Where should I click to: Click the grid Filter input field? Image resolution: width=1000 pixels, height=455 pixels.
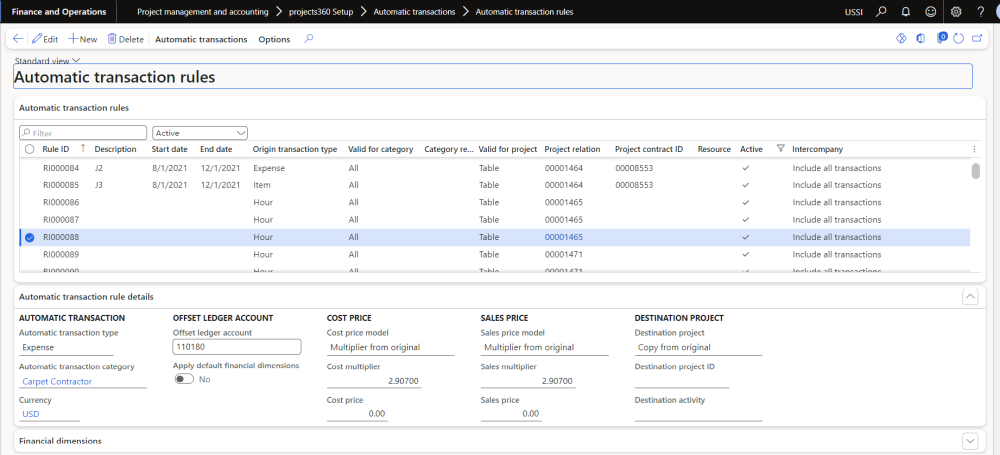85,132
